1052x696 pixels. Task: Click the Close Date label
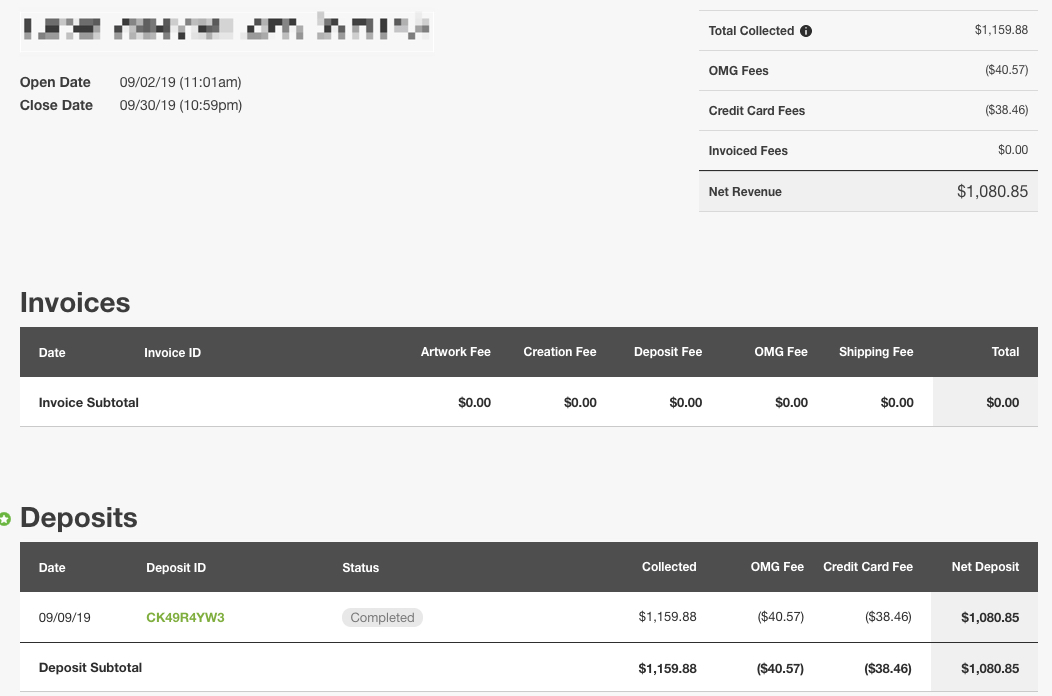tap(56, 105)
